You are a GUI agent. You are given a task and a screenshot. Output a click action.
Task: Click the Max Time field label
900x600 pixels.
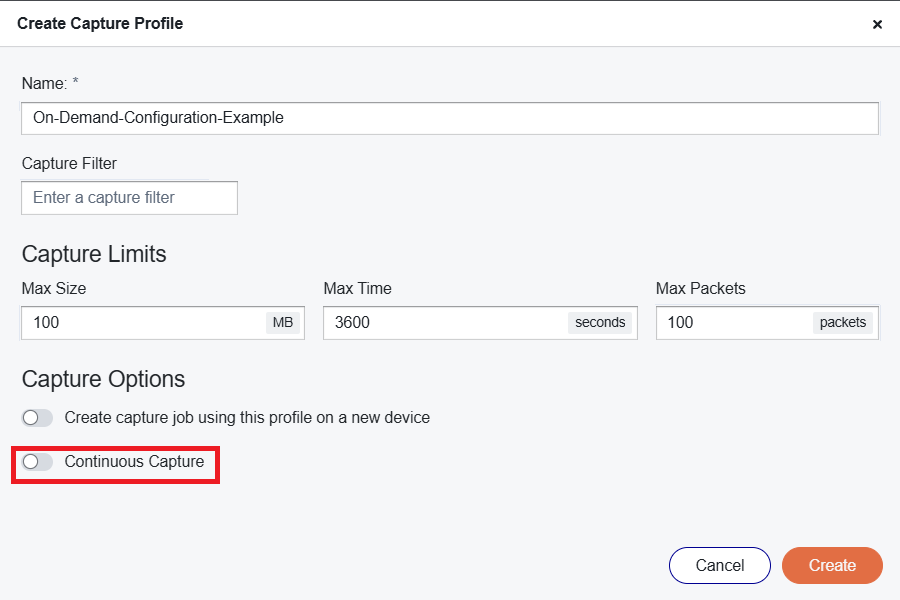click(x=357, y=288)
